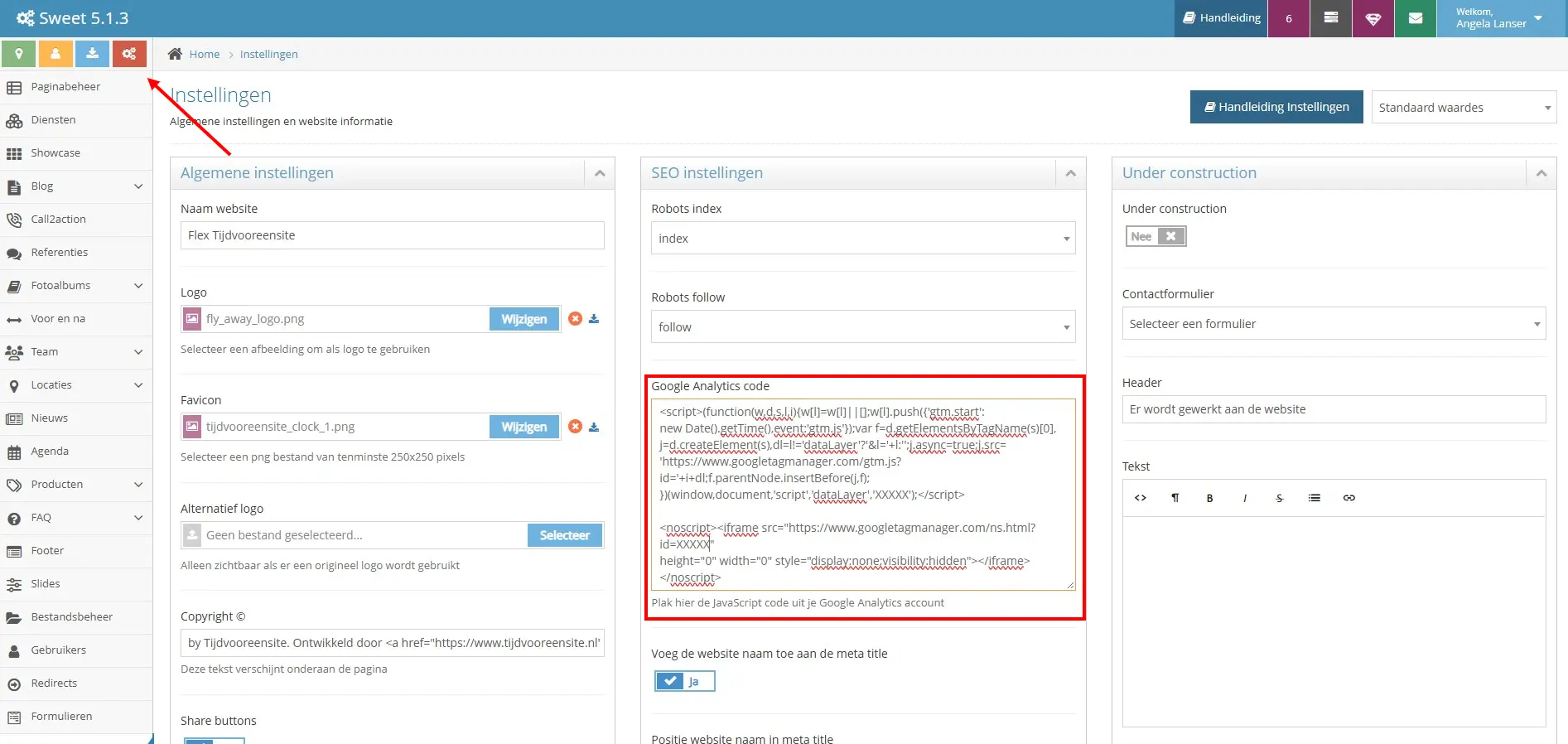Viewport: 1568px width, 744px height.
Task: Click the diamond icon in top bar
Action: point(1373,18)
